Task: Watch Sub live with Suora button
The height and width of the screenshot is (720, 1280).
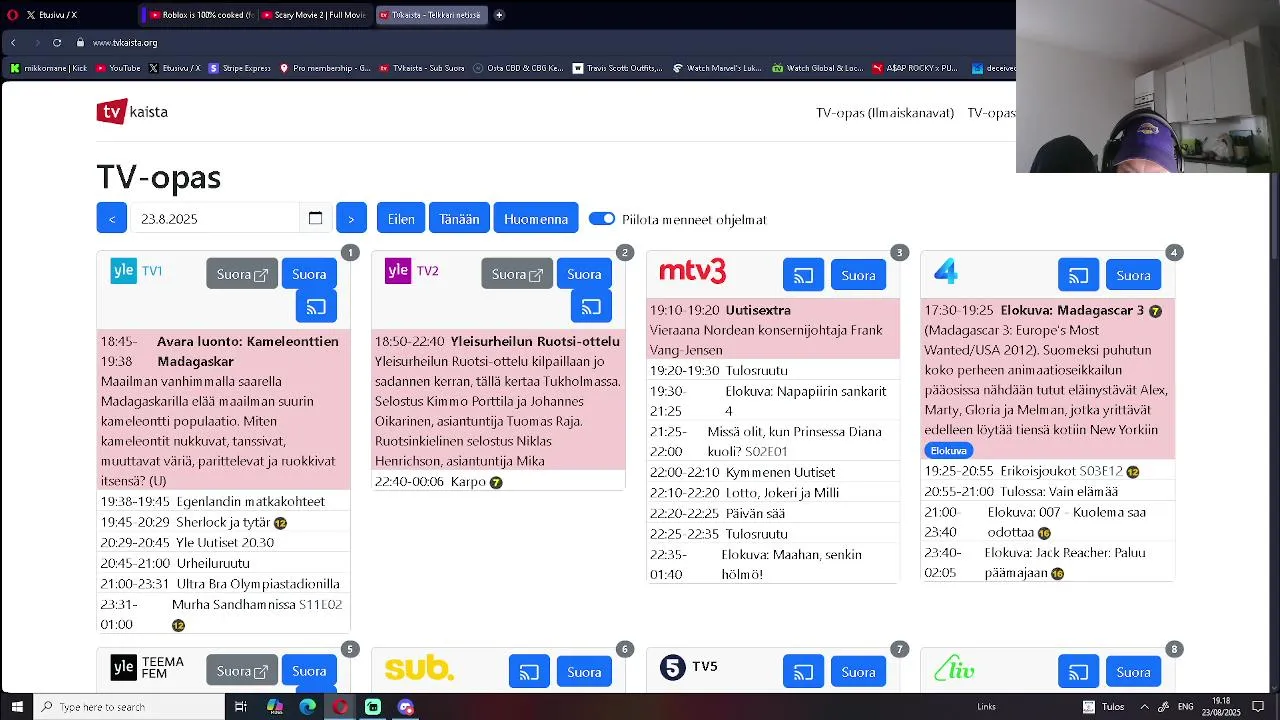Action: coord(584,672)
